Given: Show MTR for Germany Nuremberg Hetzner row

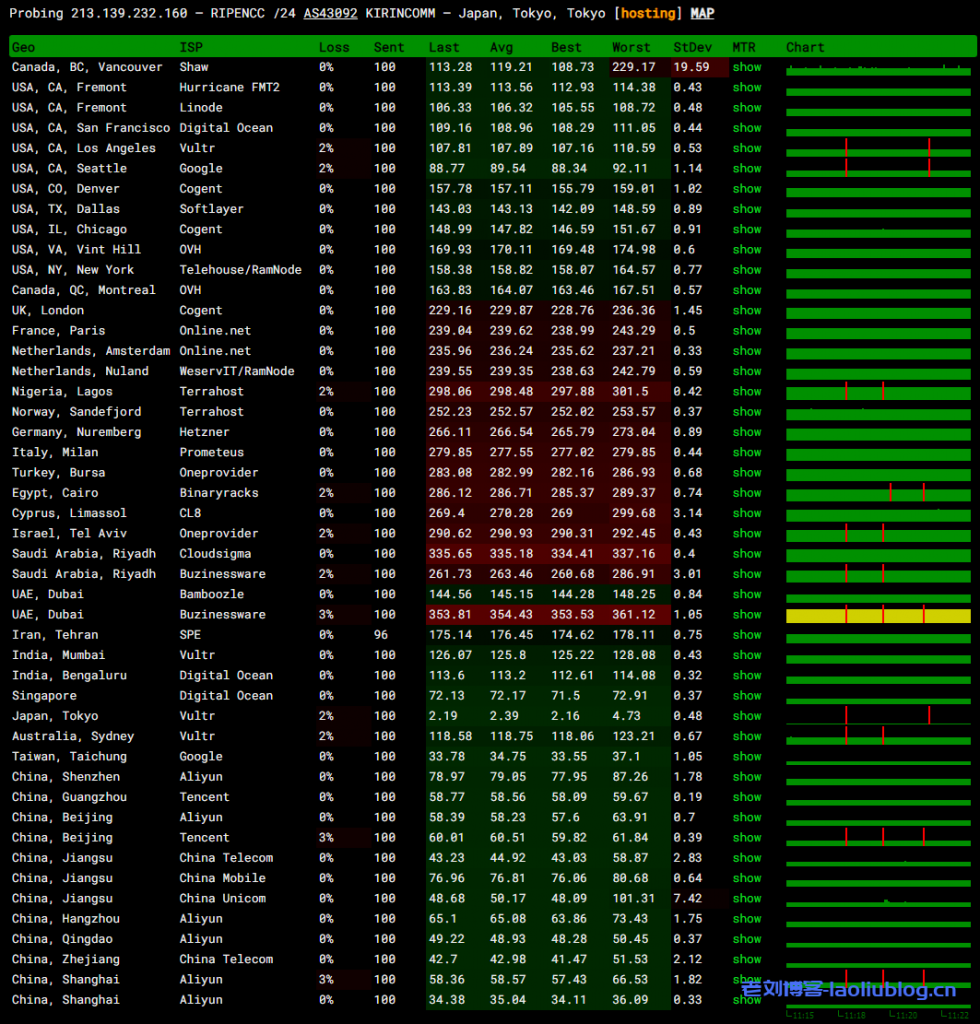Looking at the screenshot, I should pos(746,432).
